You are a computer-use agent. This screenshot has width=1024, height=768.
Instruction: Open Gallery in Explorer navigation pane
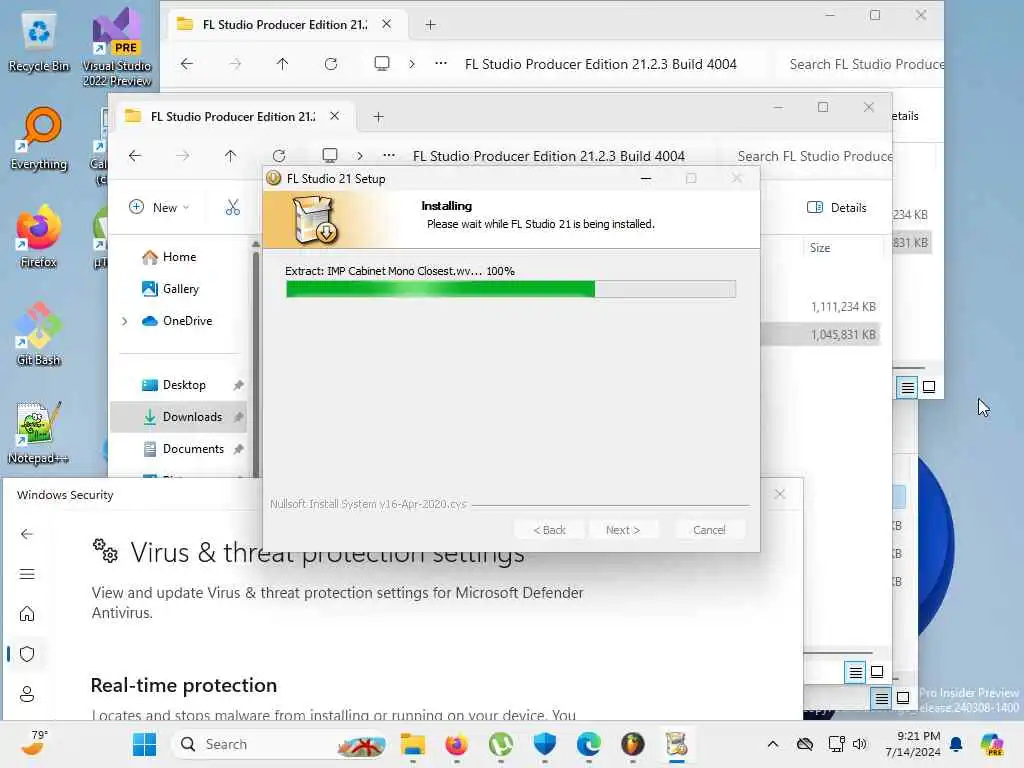coord(170,289)
